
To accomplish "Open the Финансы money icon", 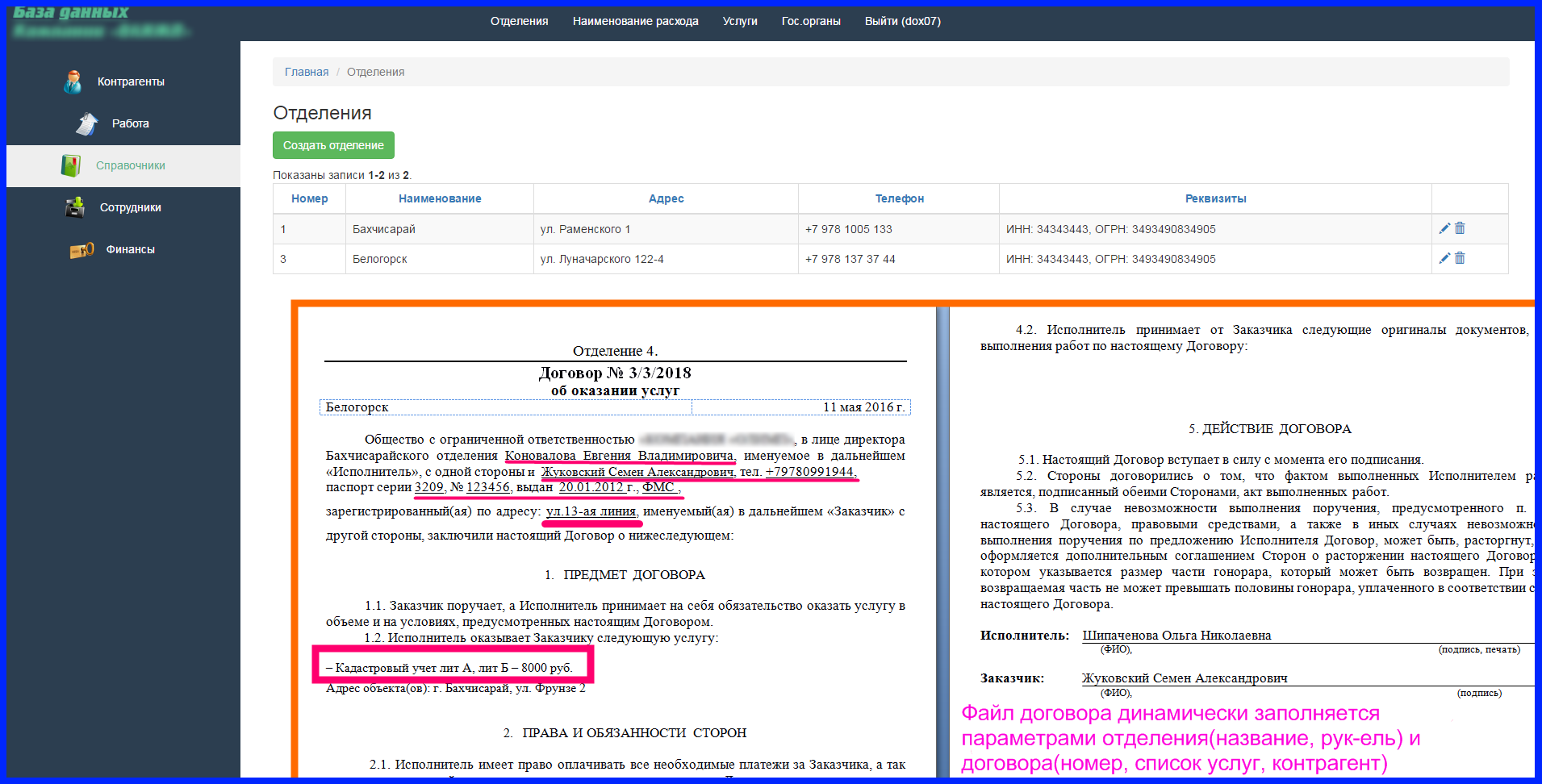I will 81,250.
